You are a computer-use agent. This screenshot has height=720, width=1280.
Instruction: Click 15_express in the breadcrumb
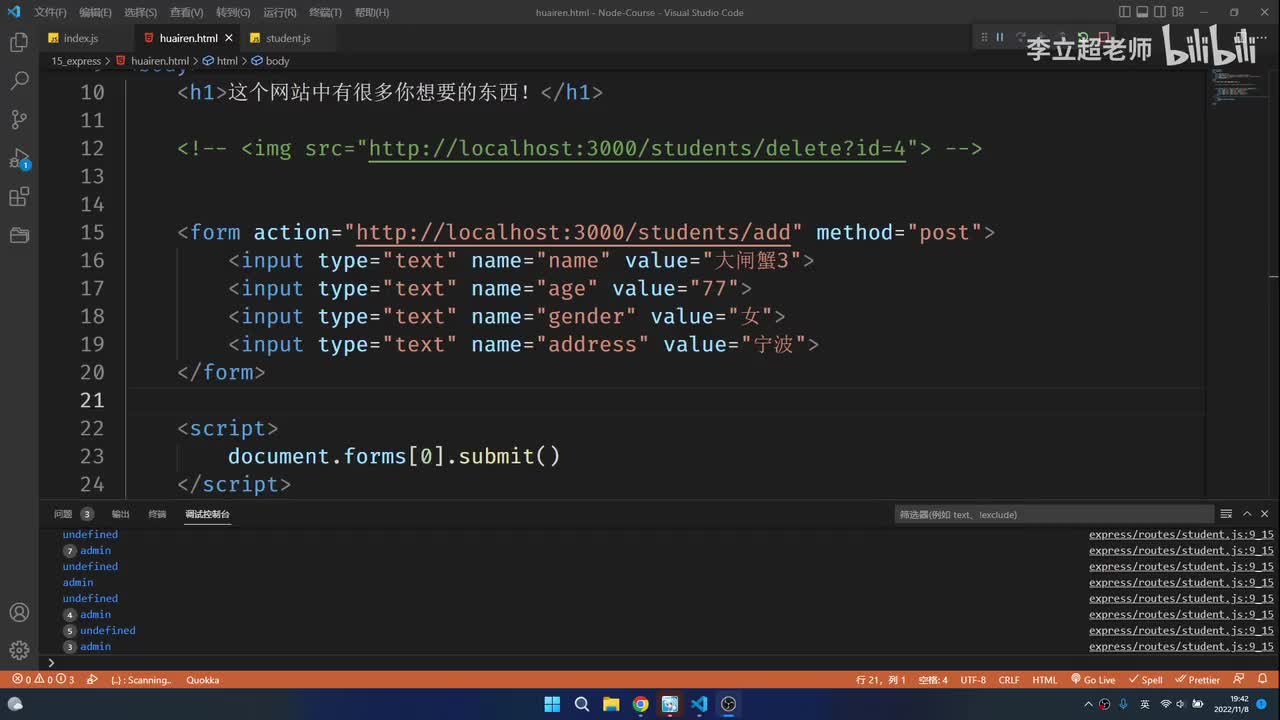[x=76, y=61]
